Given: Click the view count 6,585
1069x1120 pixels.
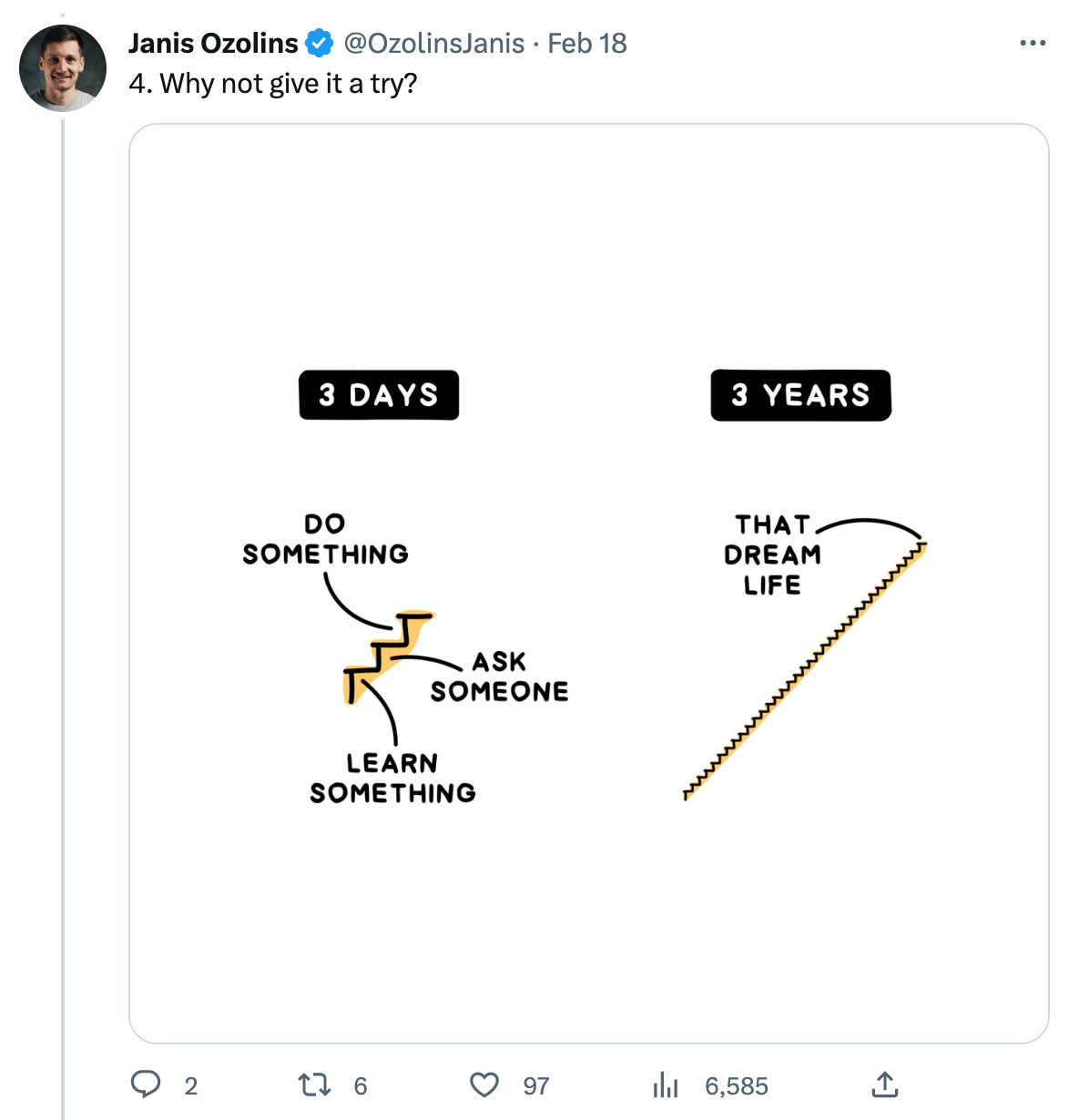Looking at the screenshot, I should point(737,1085).
